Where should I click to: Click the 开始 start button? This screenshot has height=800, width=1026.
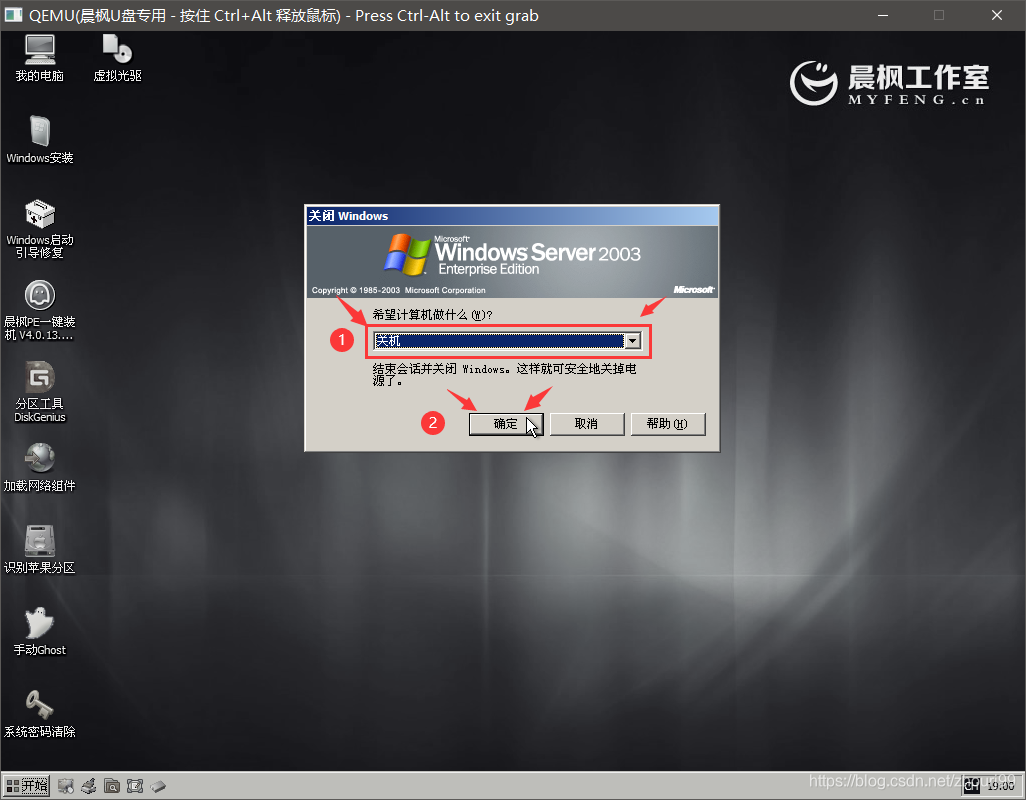click(x=26, y=786)
